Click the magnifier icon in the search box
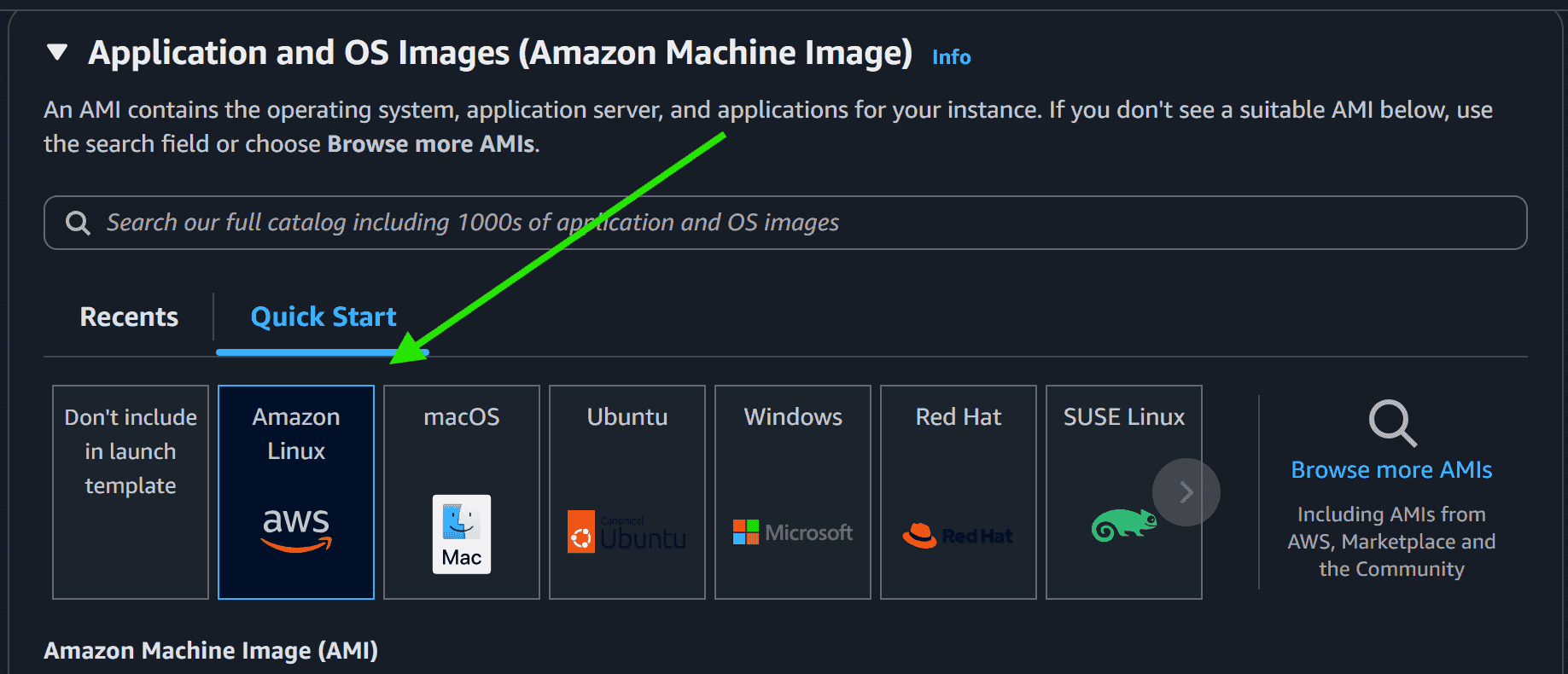1568x674 pixels. pyautogui.click(x=78, y=223)
